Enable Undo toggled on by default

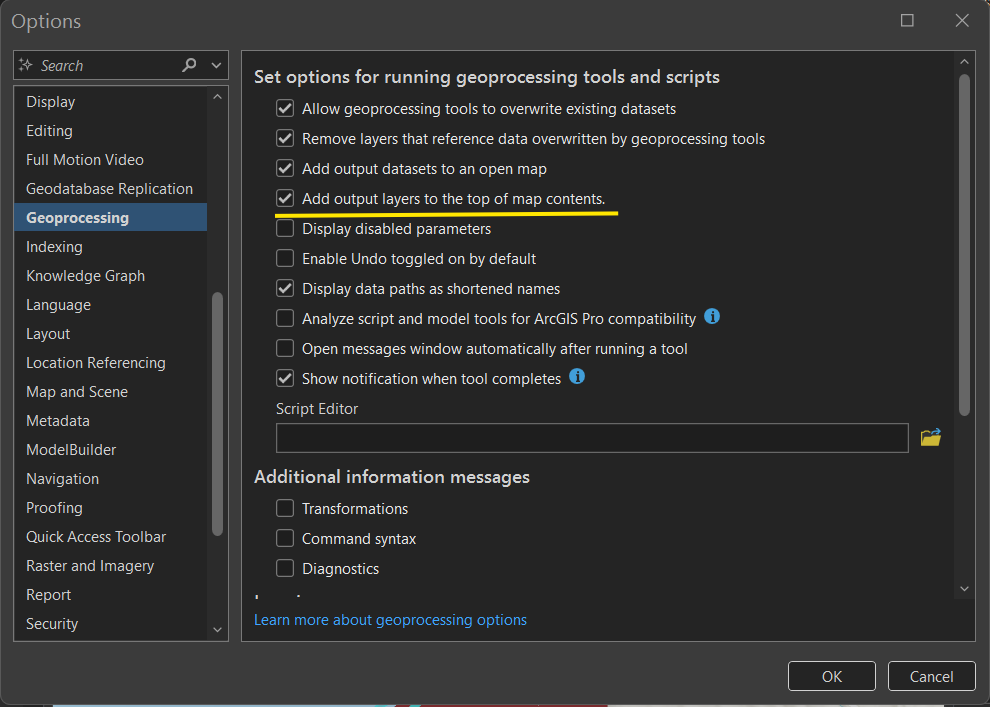click(x=285, y=258)
